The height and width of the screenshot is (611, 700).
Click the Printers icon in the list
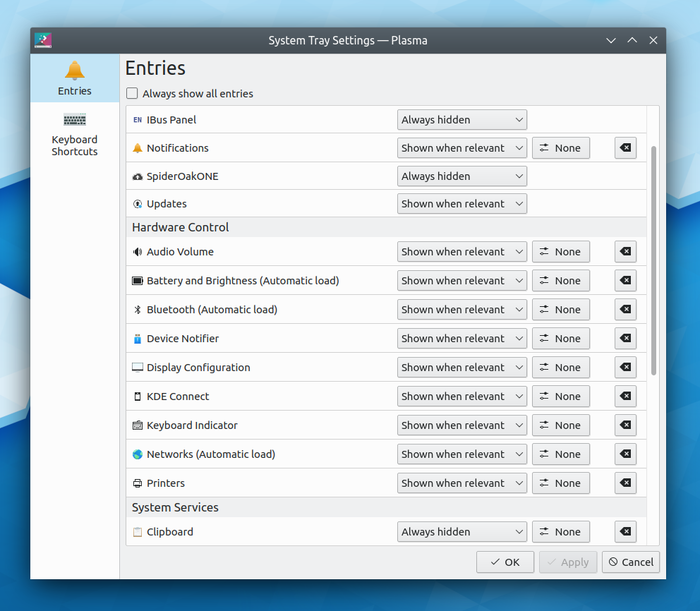tap(138, 484)
